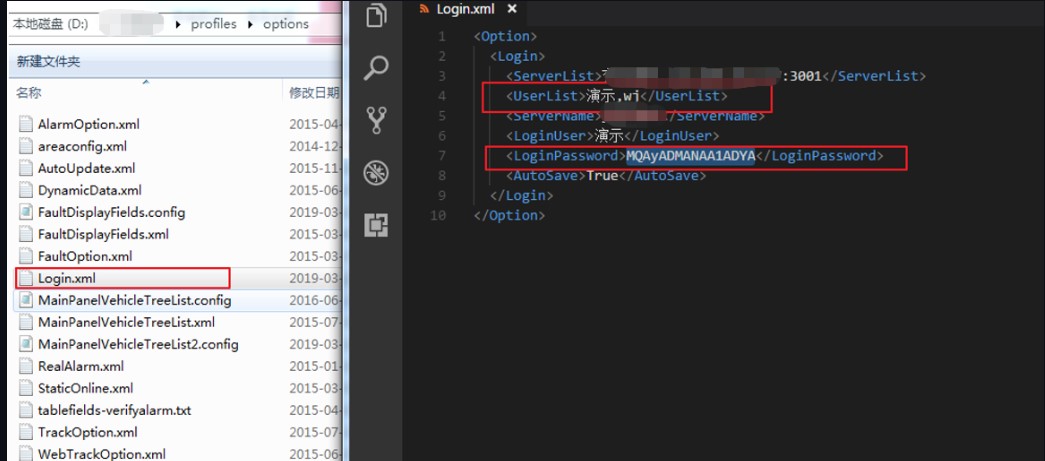Click the 名称 column header
Screen dimensions: 1045x461
tap(29, 93)
